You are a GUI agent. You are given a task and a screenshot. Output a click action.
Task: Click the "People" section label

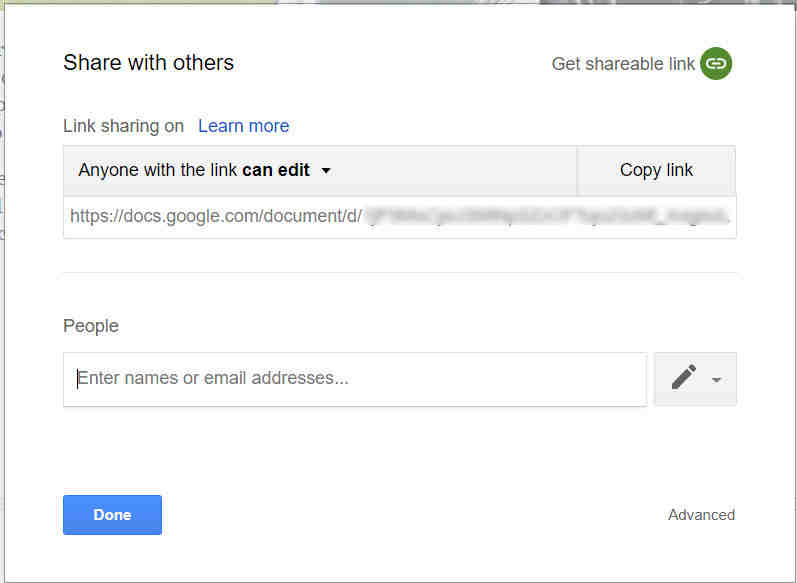pyautogui.click(x=91, y=326)
